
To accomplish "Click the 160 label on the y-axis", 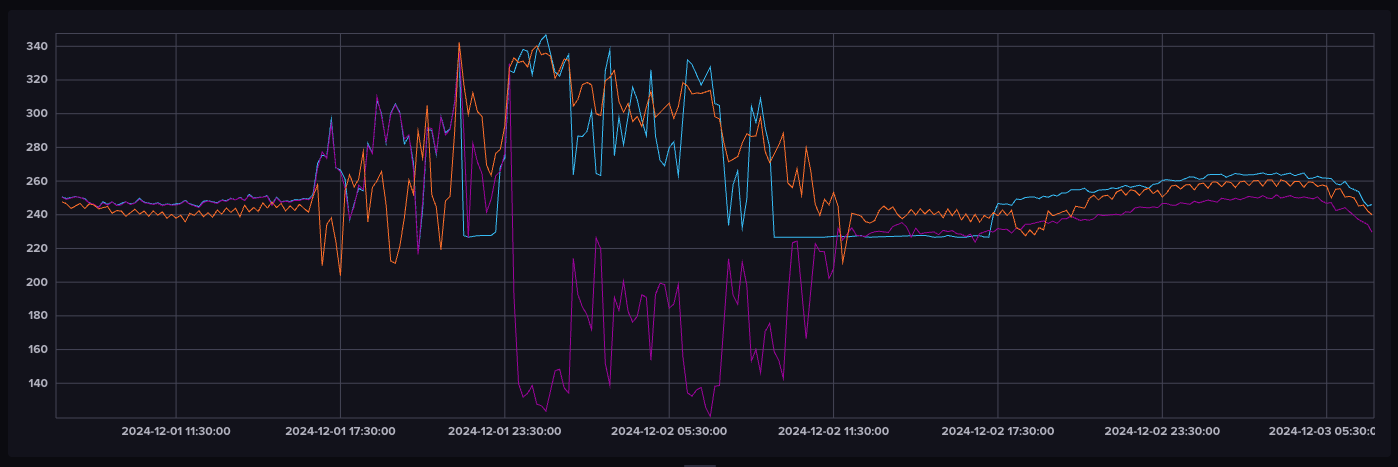I will pyautogui.click(x=38, y=350).
